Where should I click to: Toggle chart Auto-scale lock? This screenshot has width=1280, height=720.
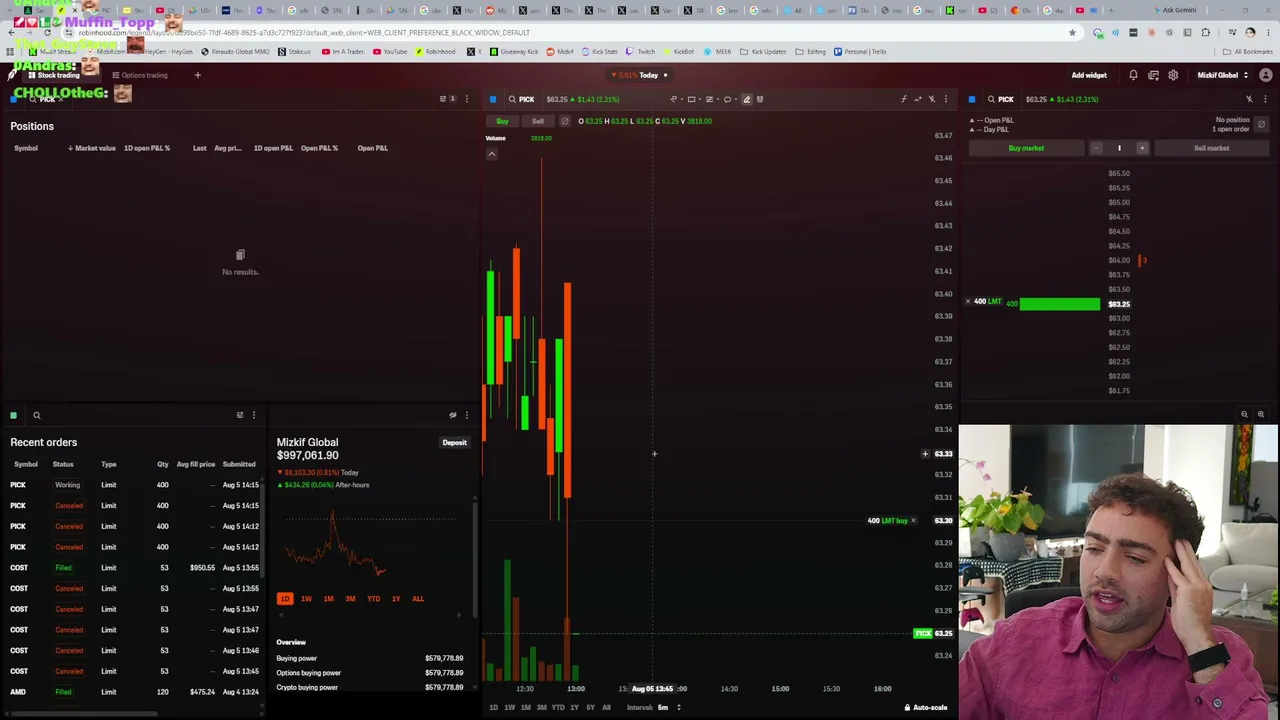point(926,707)
